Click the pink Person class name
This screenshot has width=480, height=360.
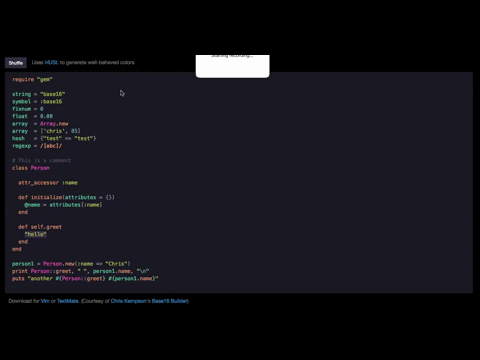click(40, 168)
